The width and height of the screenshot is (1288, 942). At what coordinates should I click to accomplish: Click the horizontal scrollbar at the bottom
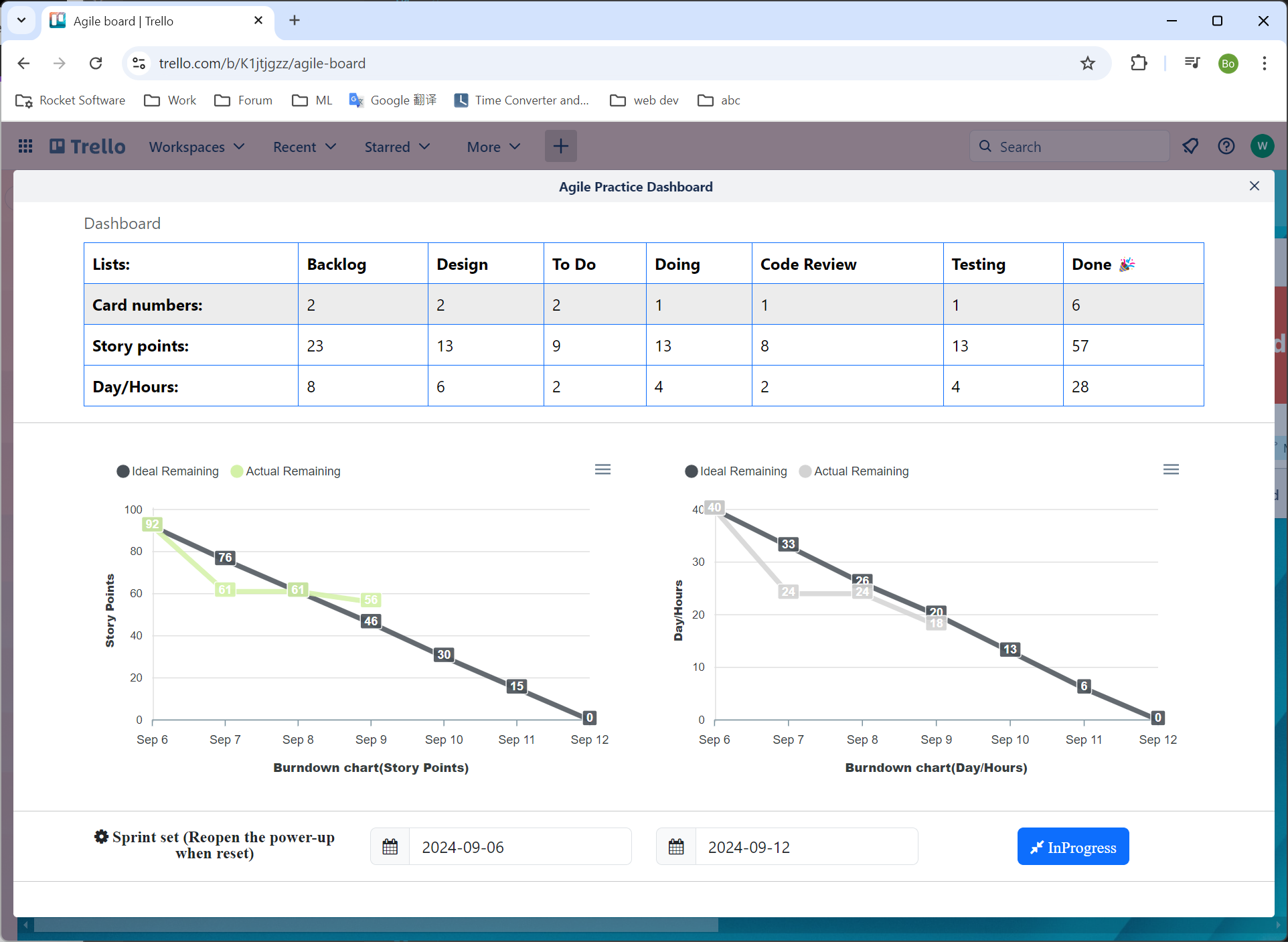pos(375,925)
